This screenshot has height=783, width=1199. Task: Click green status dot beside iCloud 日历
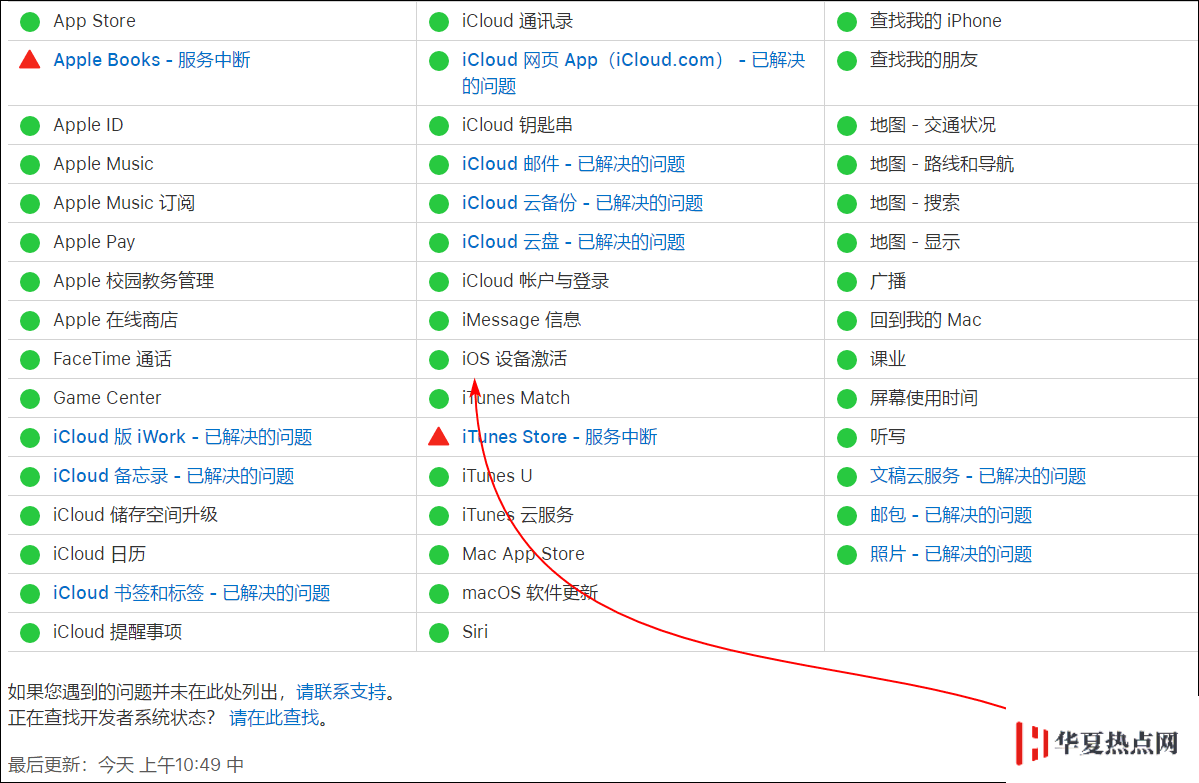coord(30,554)
